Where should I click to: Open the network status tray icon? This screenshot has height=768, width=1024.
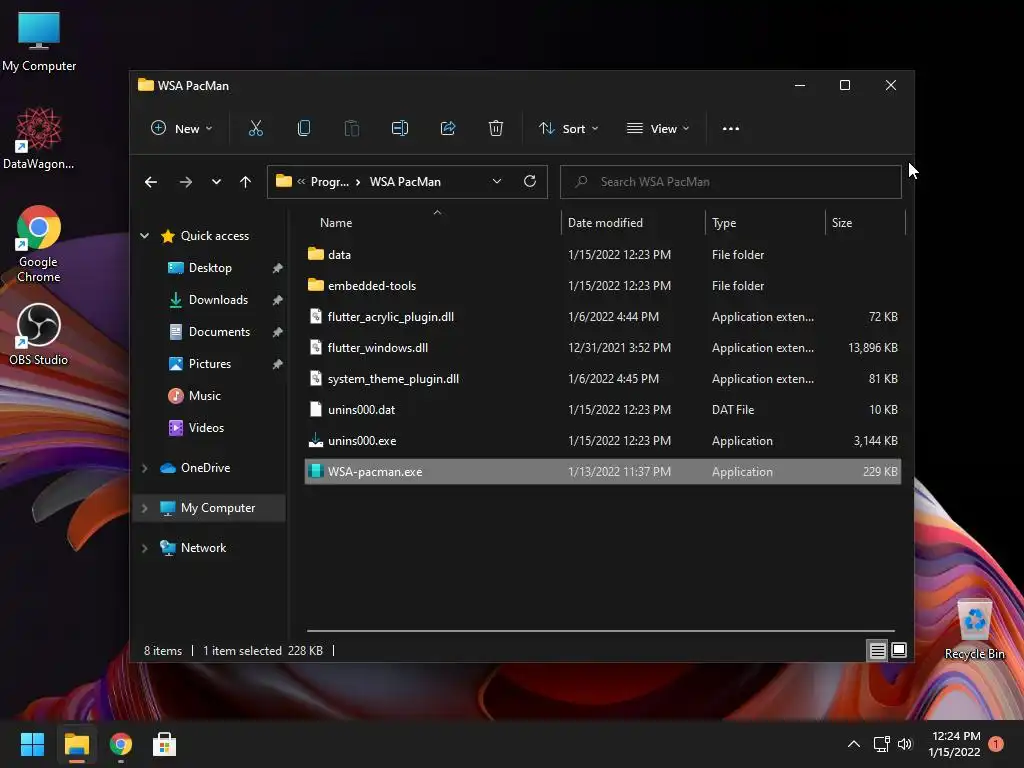coord(882,744)
